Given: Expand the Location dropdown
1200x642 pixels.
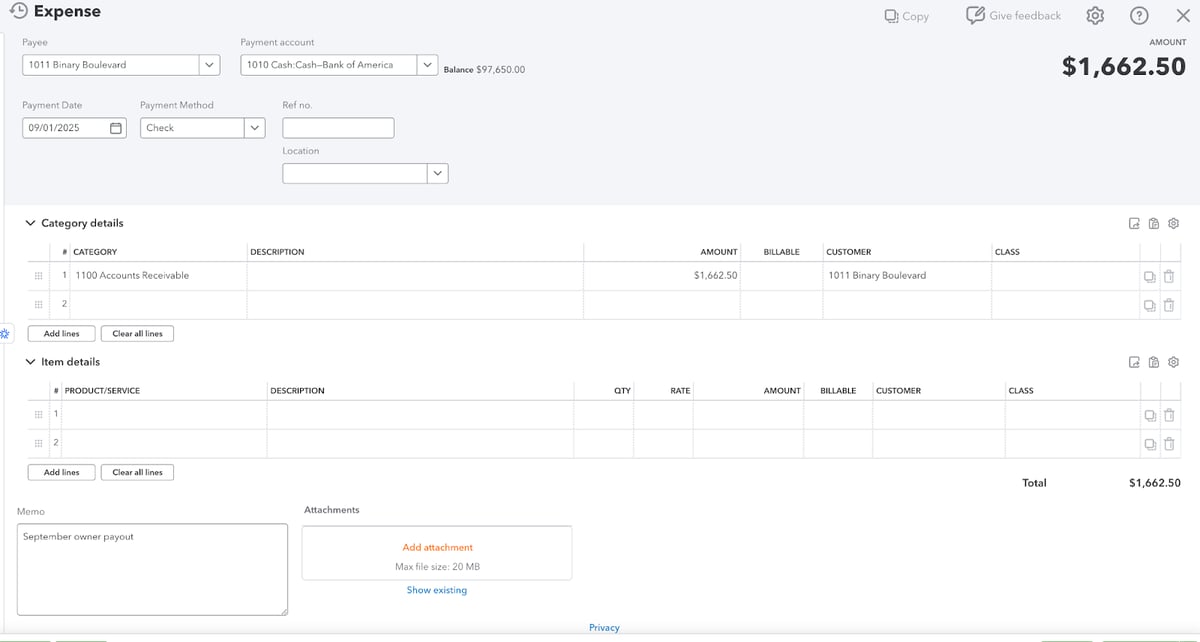Looking at the screenshot, I should (x=437, y=174).
